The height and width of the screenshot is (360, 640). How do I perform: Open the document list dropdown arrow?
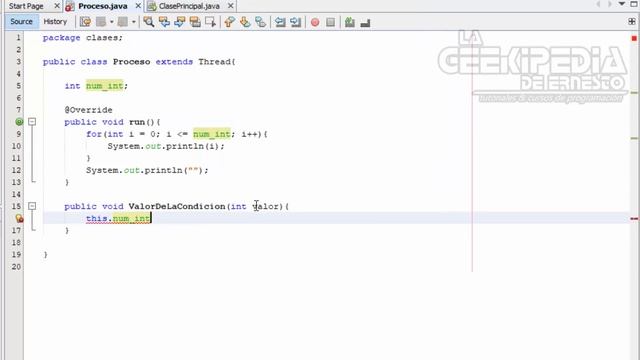pos(622,4)
